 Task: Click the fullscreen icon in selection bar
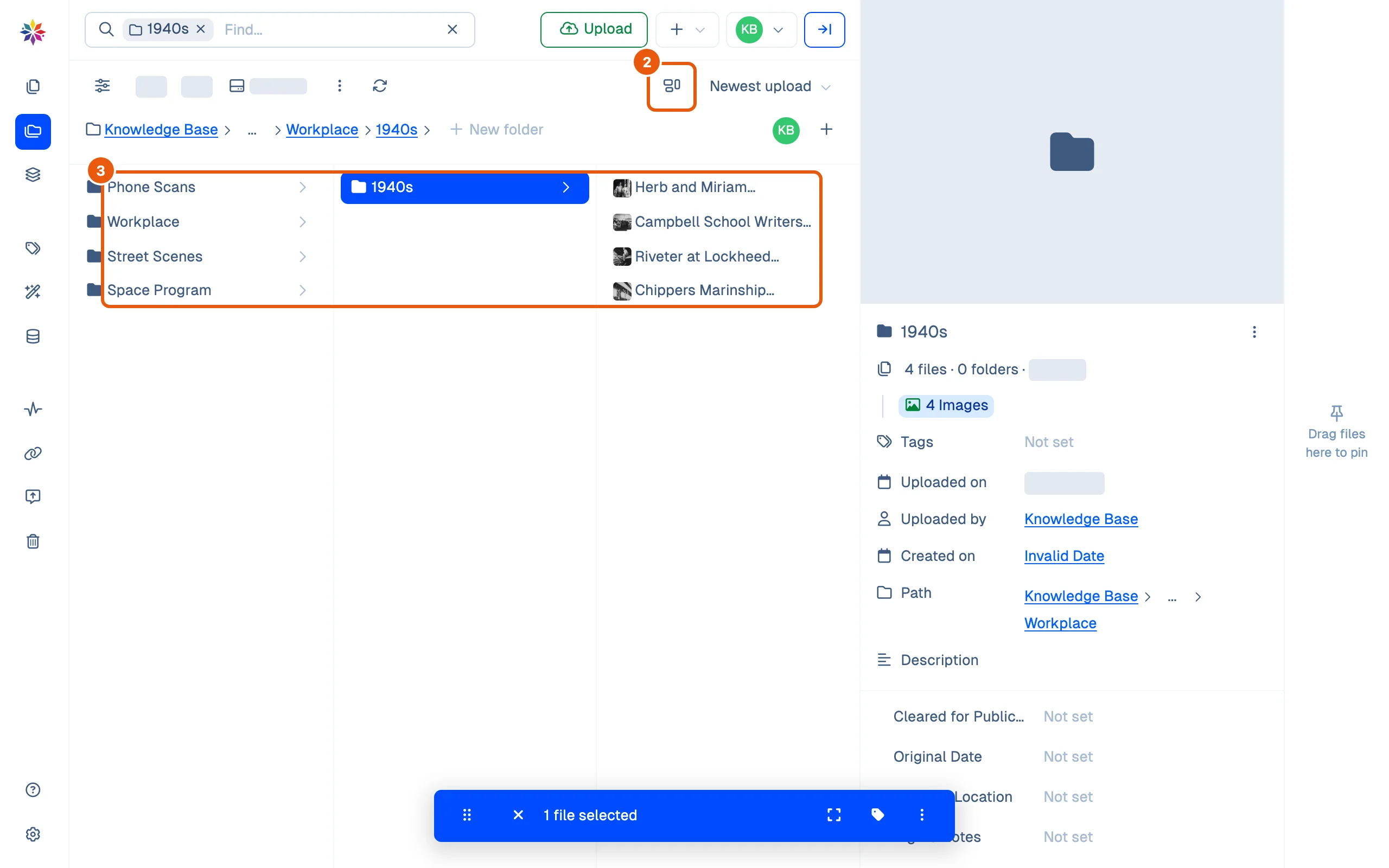coord(834,815)
